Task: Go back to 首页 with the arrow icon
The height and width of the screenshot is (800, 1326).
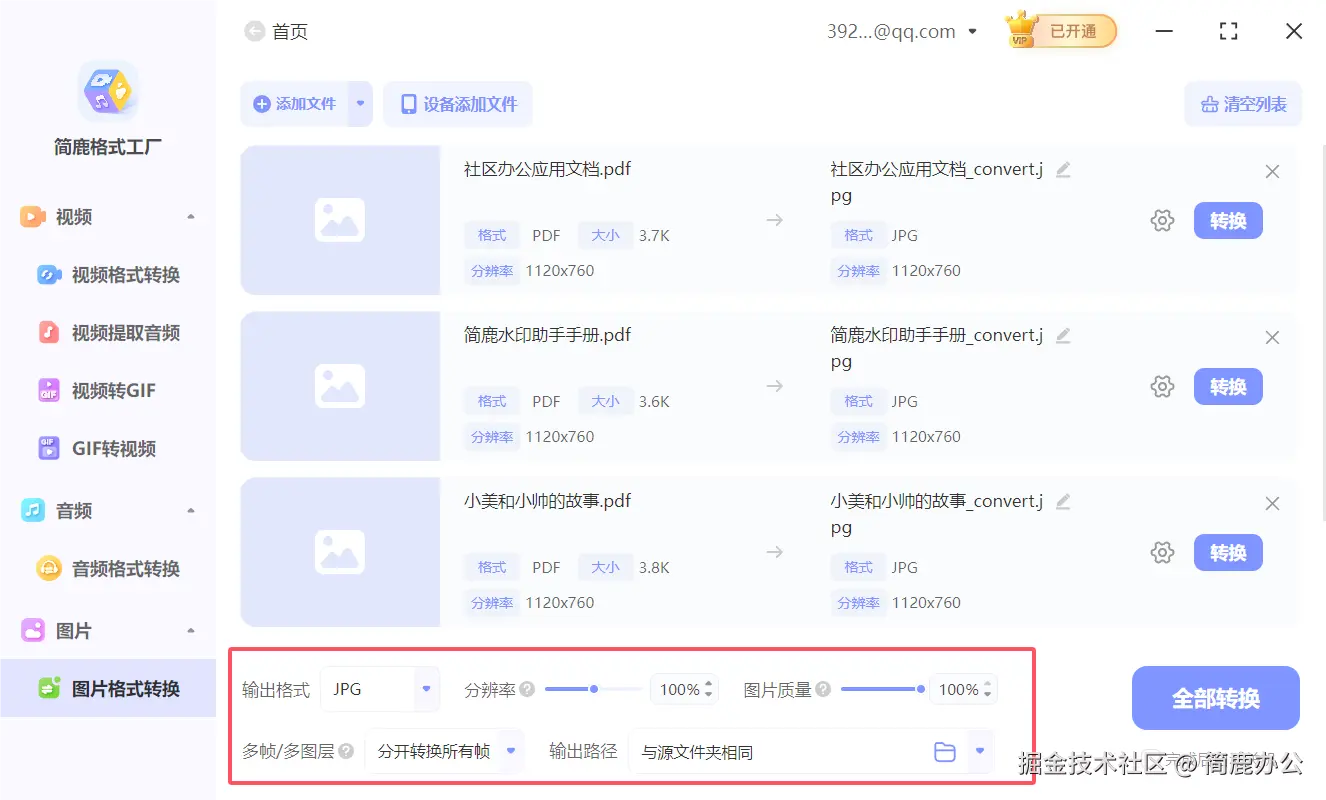Action: pos(254,31)
